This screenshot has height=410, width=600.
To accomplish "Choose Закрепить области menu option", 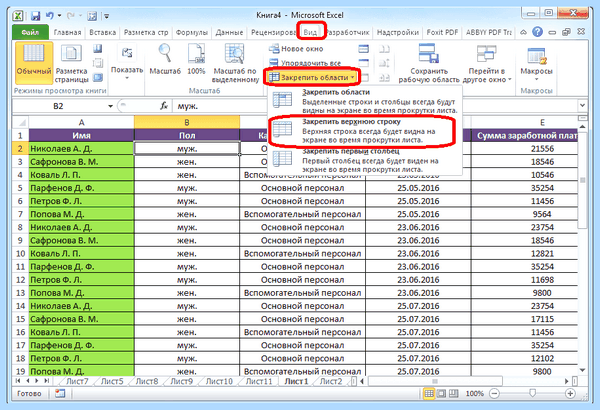I will (x=365, y=101).
